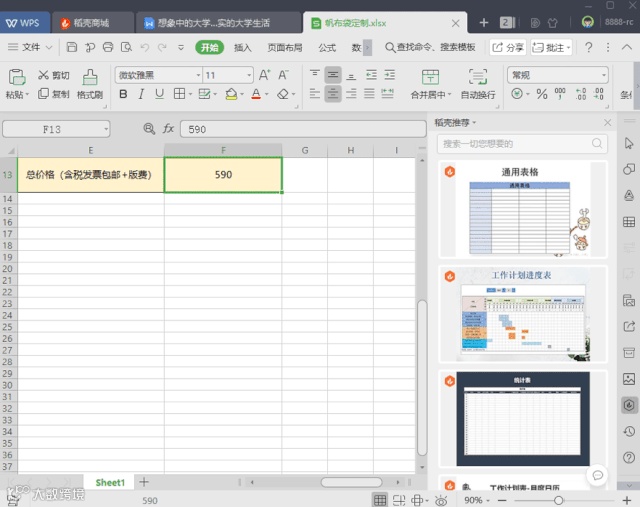Viewport: 640px width, 507px height.
Task: Open Print Preview icon
Action: click(x=126, y=47)
